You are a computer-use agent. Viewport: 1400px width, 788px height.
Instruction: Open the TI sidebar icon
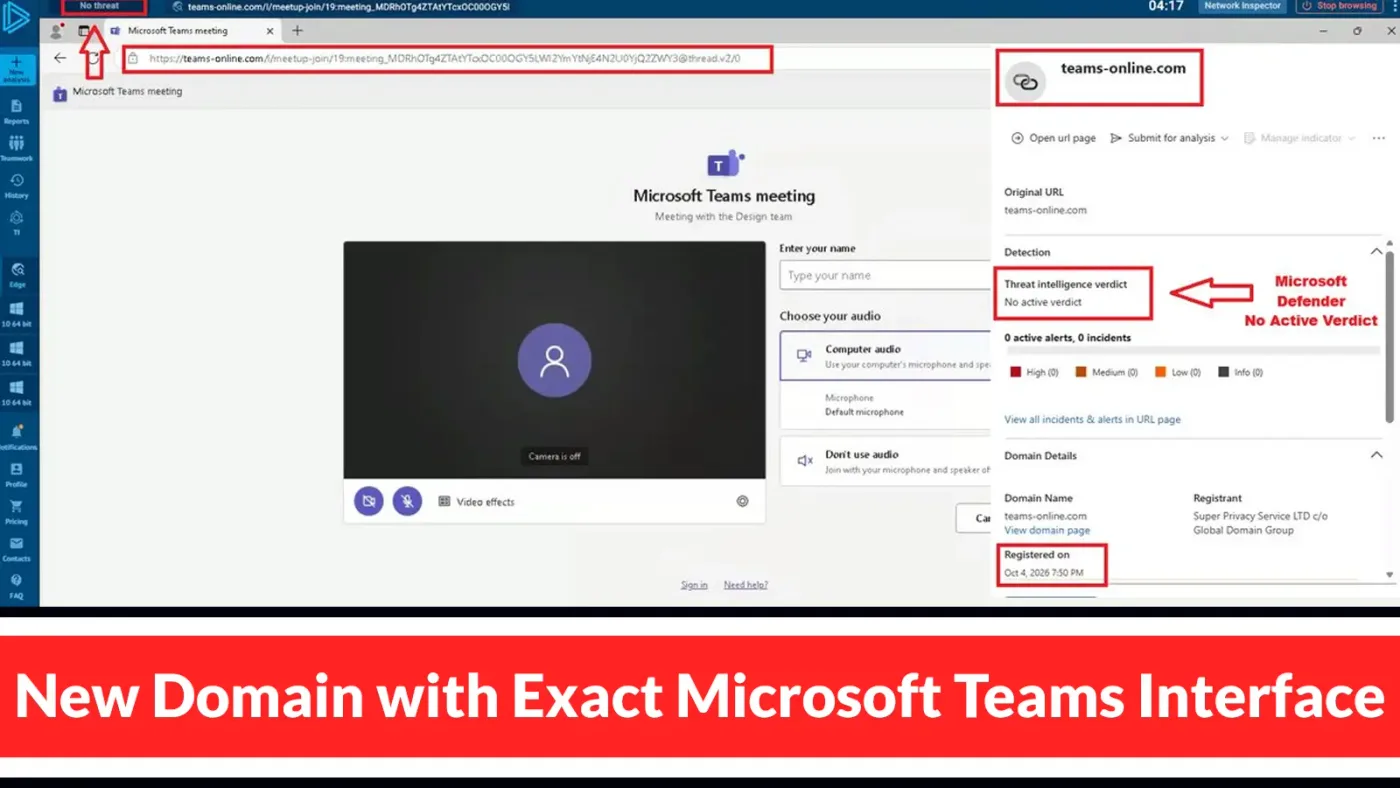pos(16,221)
